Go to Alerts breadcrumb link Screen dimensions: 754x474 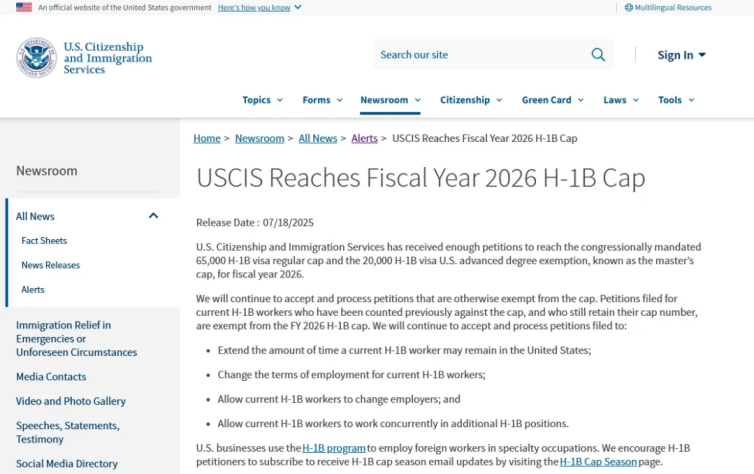pos(364,138)
